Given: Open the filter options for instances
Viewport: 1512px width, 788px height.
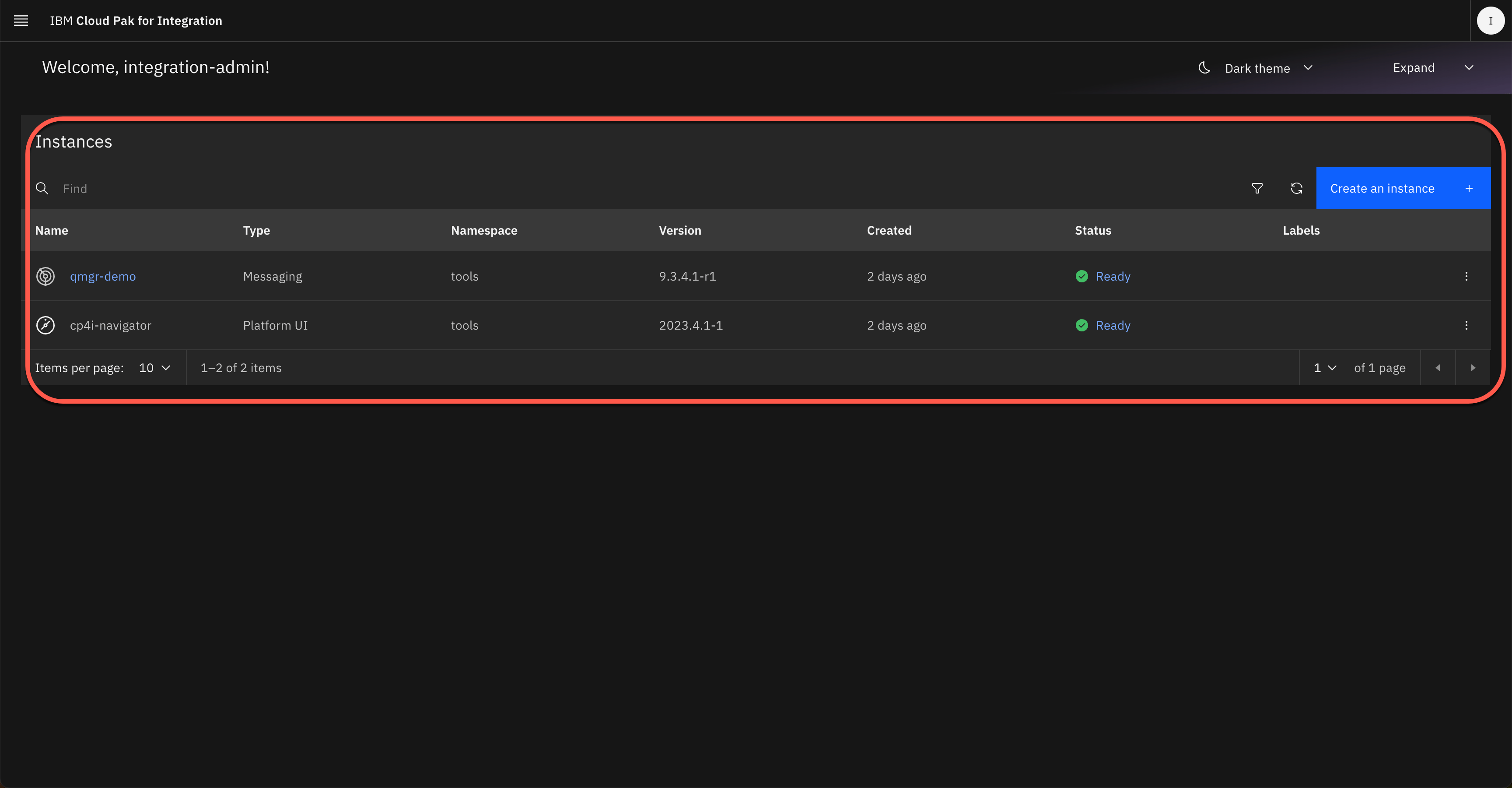Looking at the screenshot, I should click(1257, 188).
